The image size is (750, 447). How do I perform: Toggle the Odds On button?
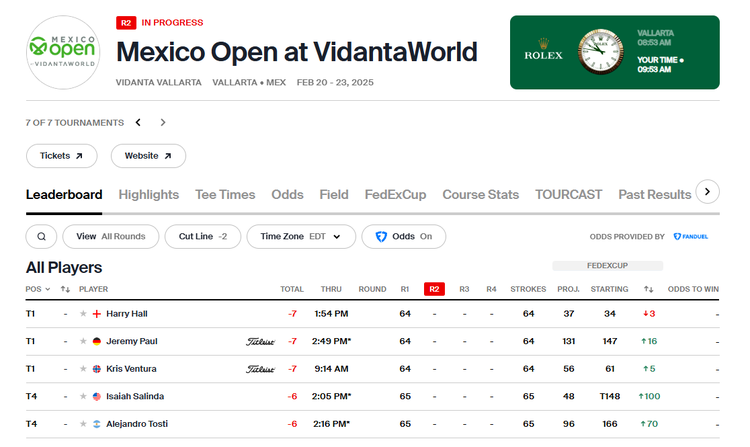pyautogui.click(x=403, y=237)
